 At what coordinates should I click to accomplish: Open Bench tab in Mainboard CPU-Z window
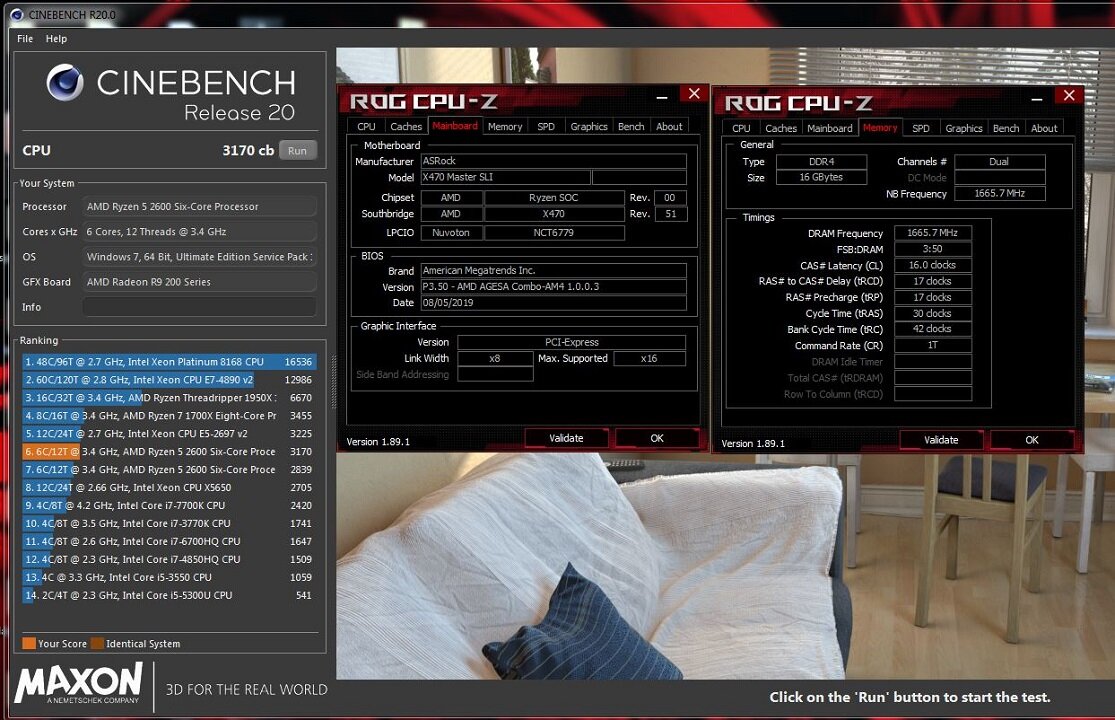tap(631, 127)
